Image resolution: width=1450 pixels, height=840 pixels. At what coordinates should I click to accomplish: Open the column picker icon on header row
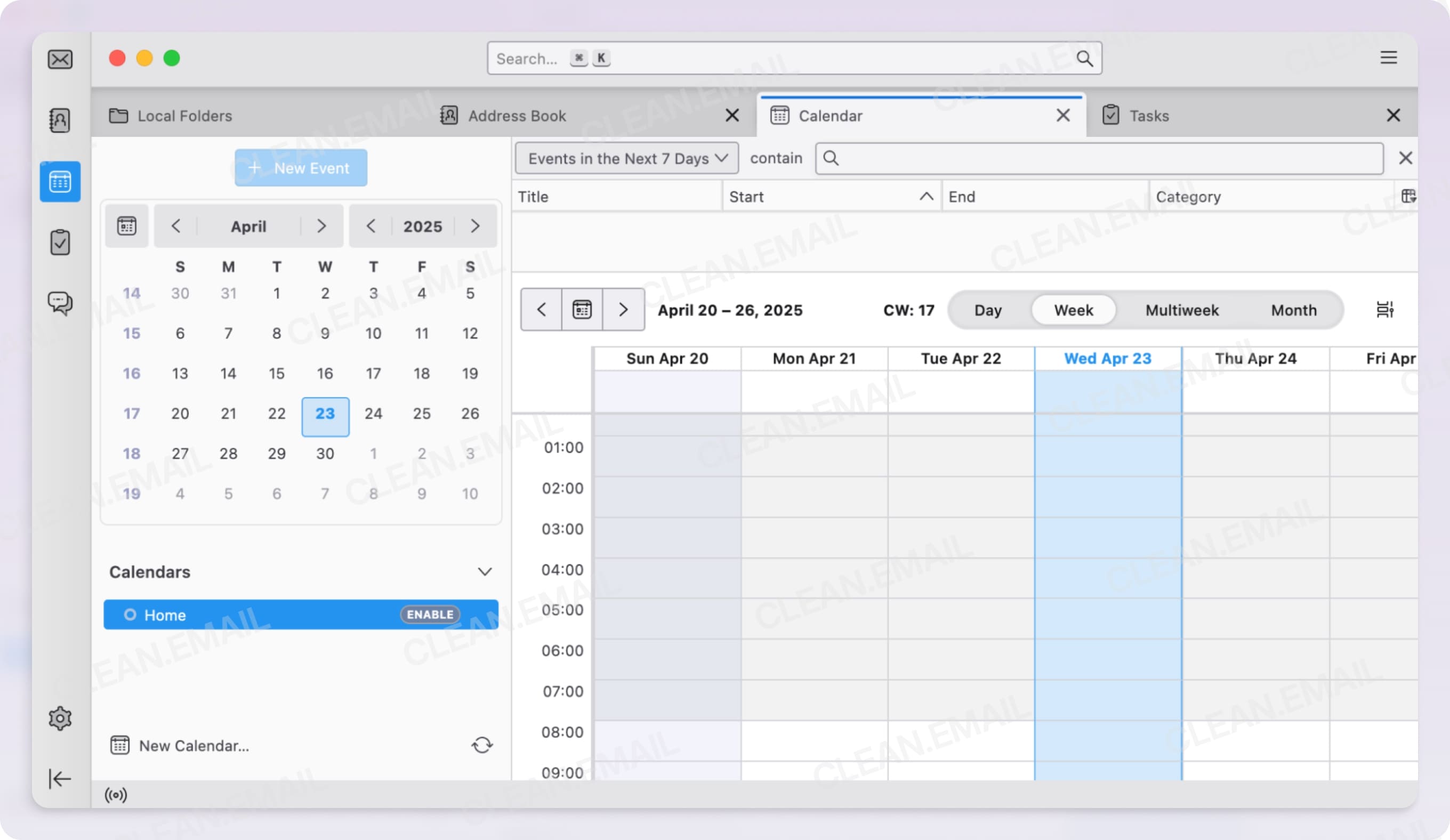[1409, 196]
